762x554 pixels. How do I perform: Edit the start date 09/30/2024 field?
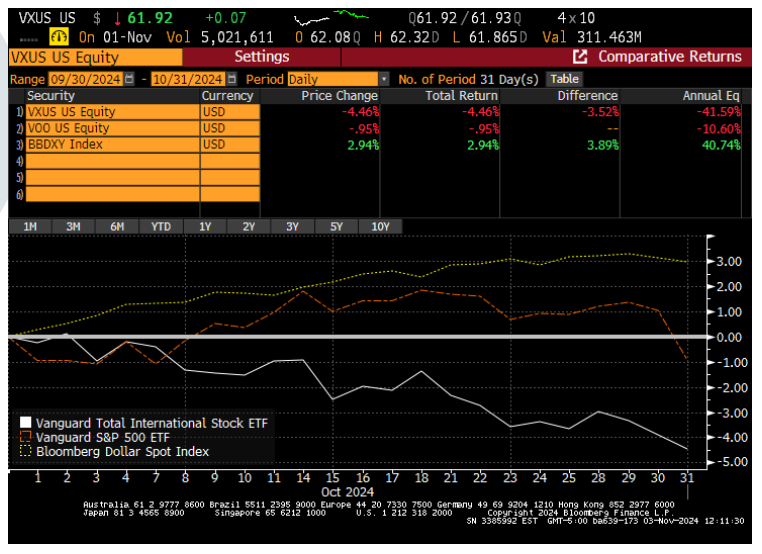point(86,79)
